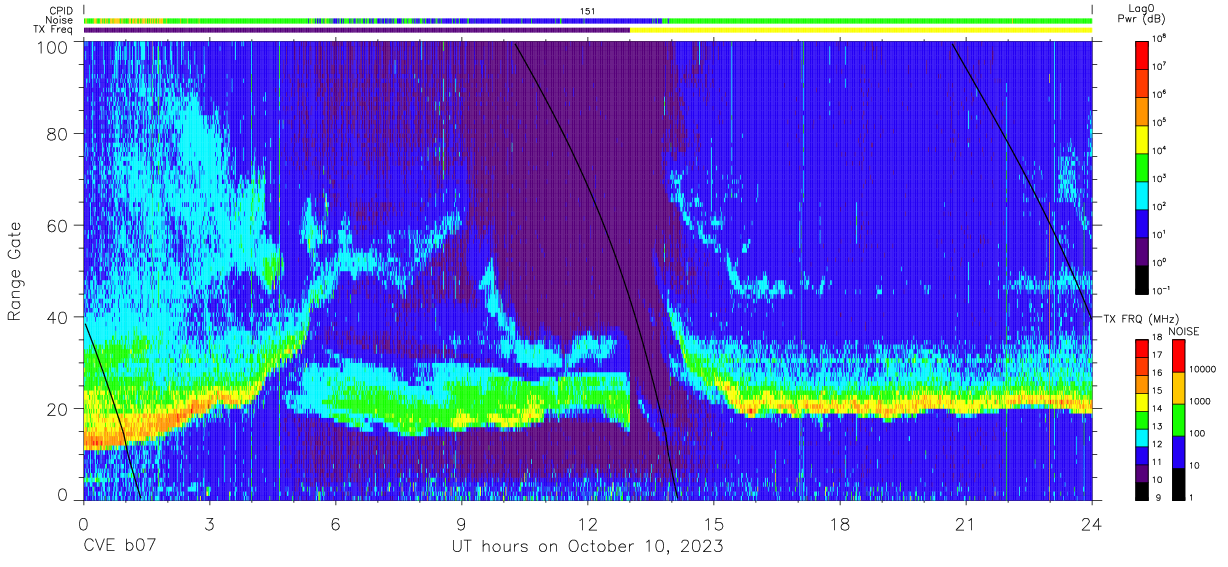Click the yellow segment of the Pwr colorbar
The image size is (1228, 567).
coord(1142,138)
